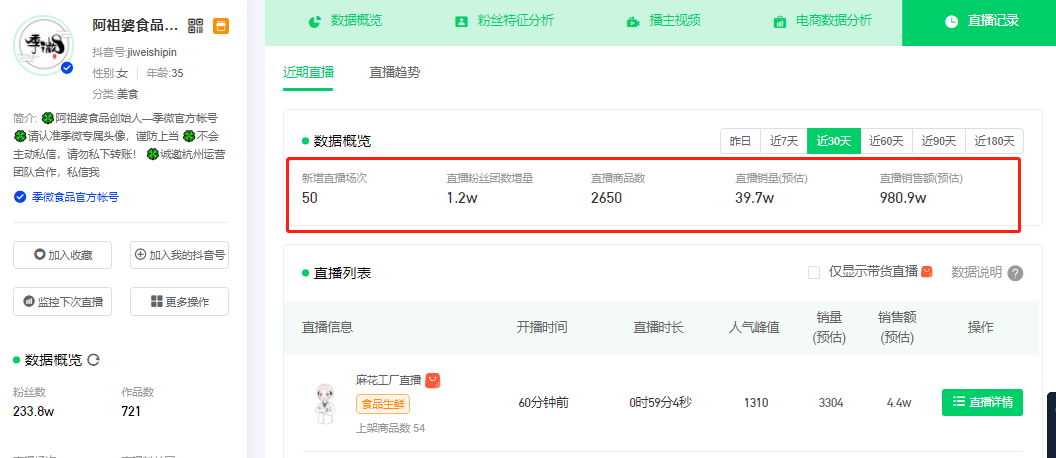Viewport: 1056px width, 458px height.
Task: Click the 直播时长 column header
Action: coord(658,327)
